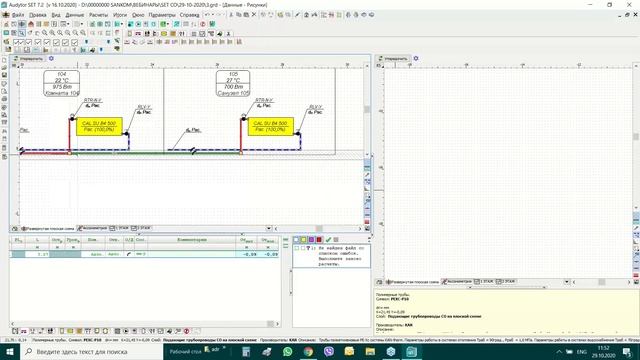Click the red icon at bottom of middle vertical toolbar
640x360 pixels.
[367, 222]
